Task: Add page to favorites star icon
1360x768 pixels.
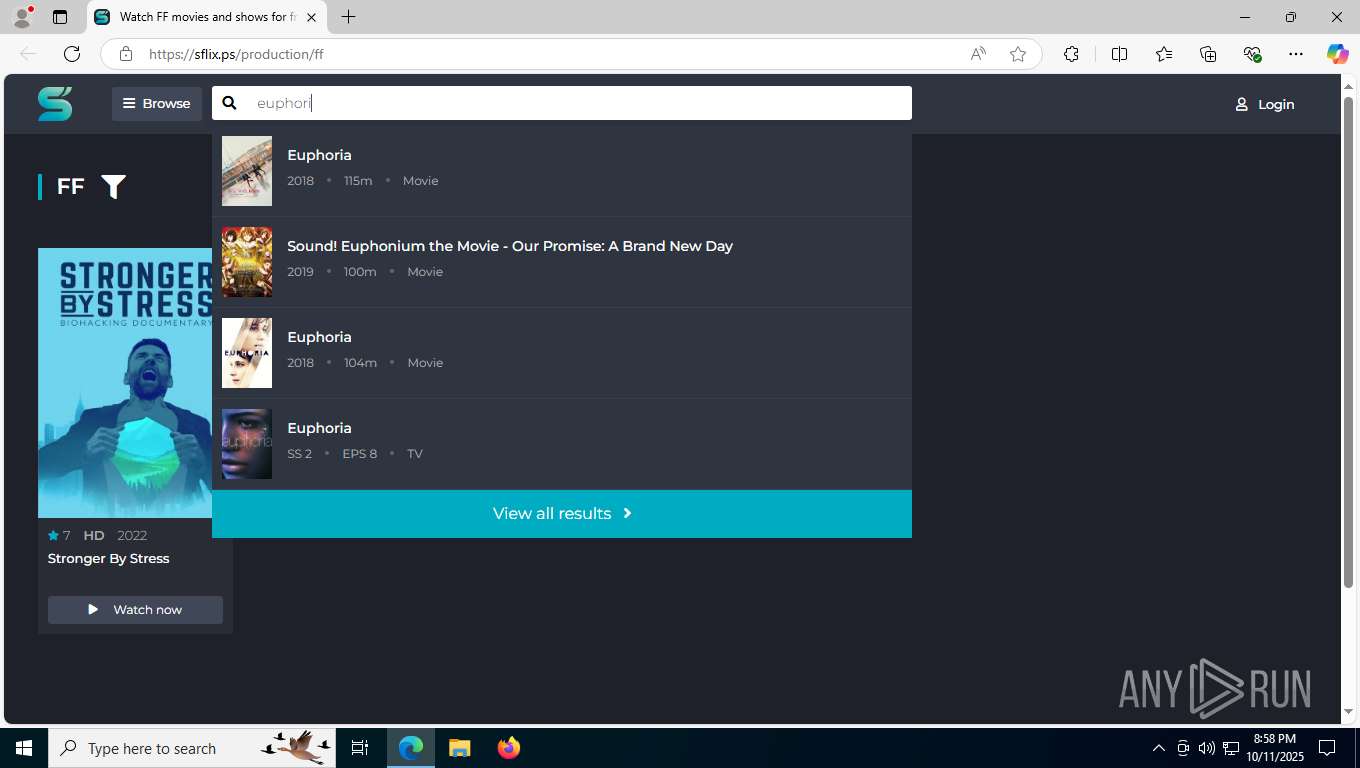Action: pyautogui.click(x=1018, y=54)
